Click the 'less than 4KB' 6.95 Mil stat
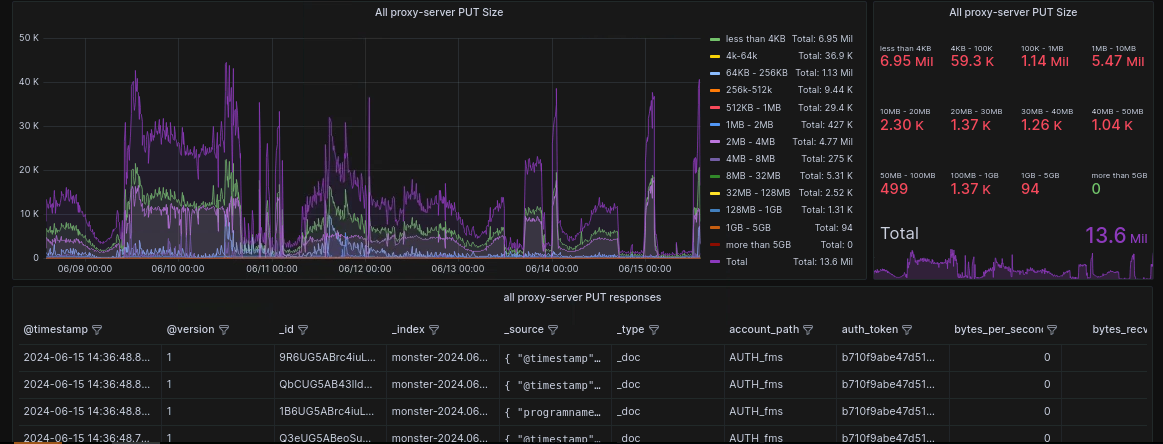The image size is (1163, 444). pyautogui.click(x=906, y=62)
